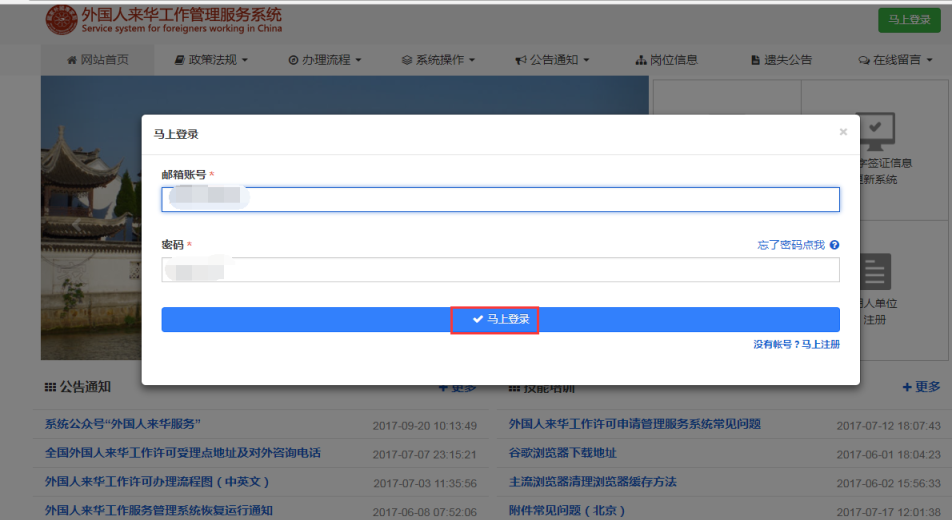Open the 遗失公告 menu item
Screen dimensions: 952x520
click(781, 60)
